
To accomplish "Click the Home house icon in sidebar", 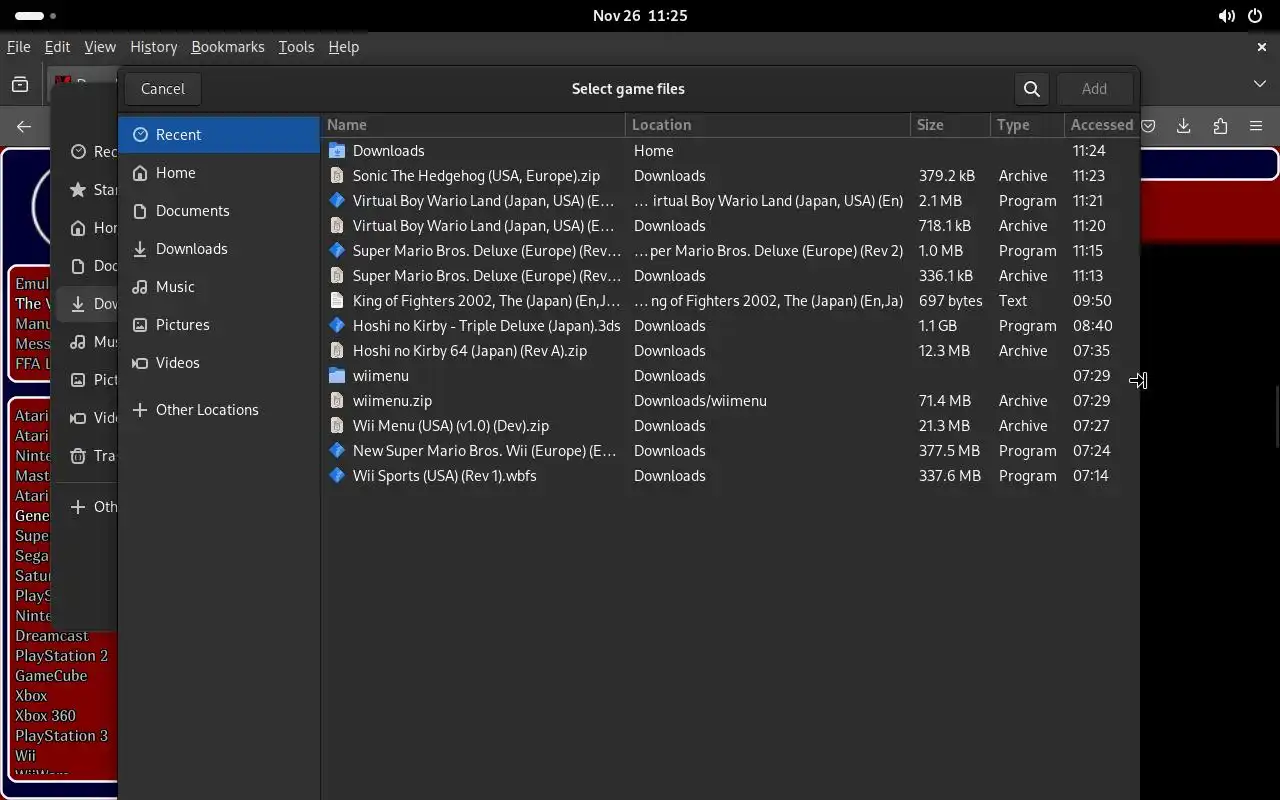I will pyautogui.click(x=140, y=172).
